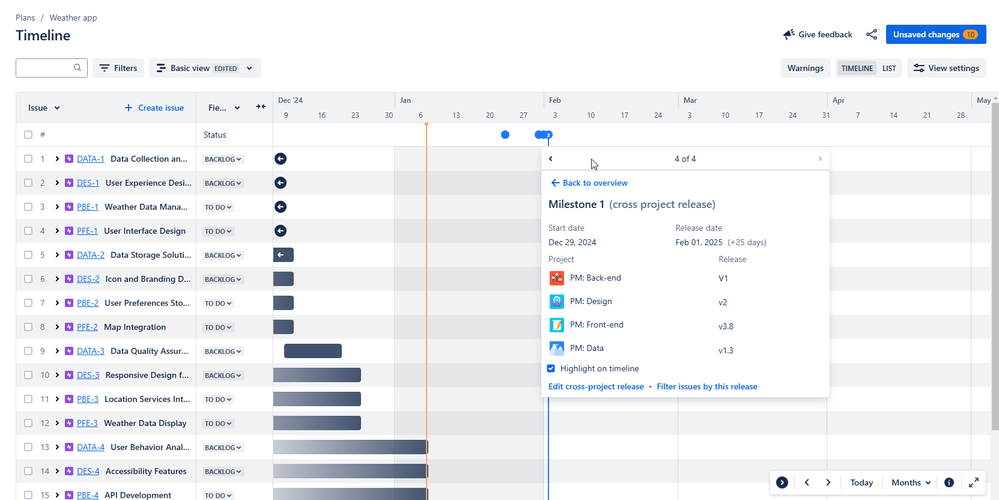999x500 pixels.
Task: Open BACKLOG status dropdown for DATA-1
Action: tap(223, 159)
